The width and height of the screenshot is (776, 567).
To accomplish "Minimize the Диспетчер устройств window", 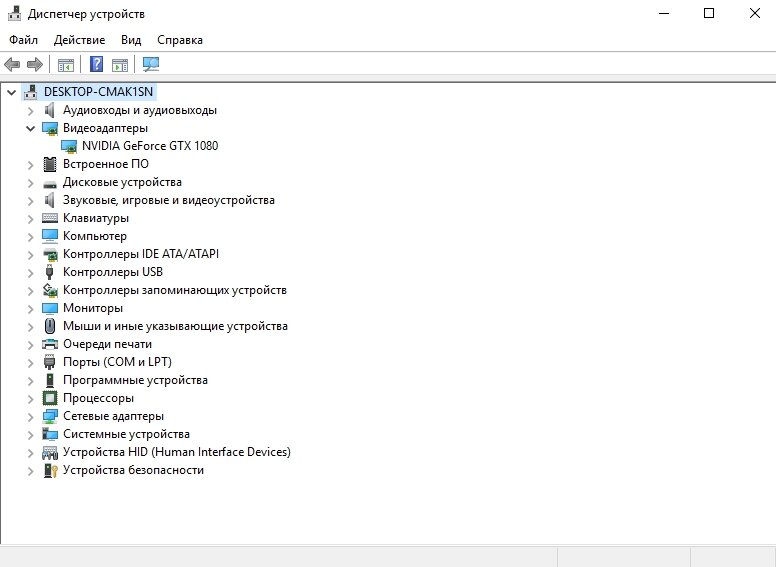I will click(664, 13).
